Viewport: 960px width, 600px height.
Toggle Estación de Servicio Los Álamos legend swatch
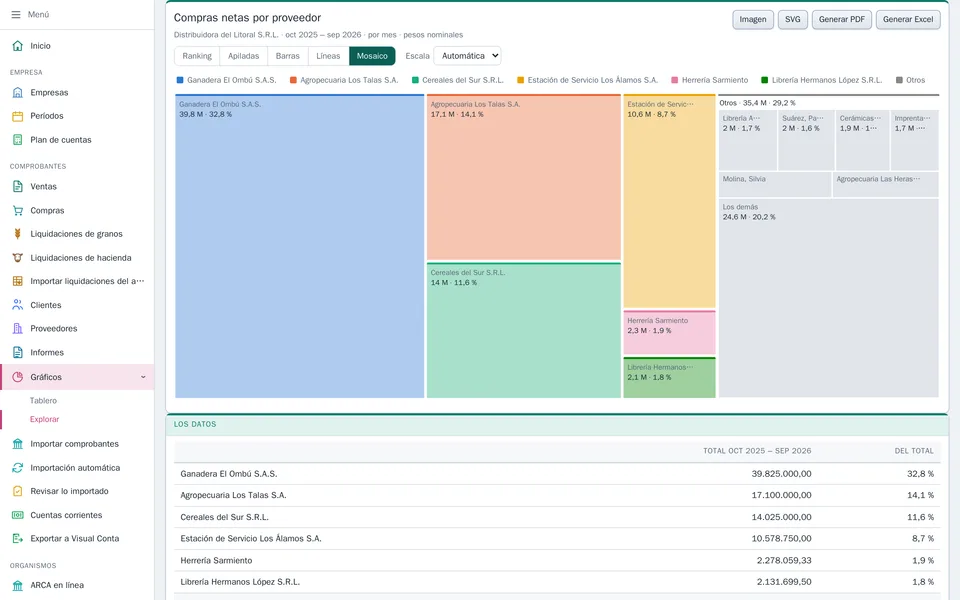pos(520,80)
